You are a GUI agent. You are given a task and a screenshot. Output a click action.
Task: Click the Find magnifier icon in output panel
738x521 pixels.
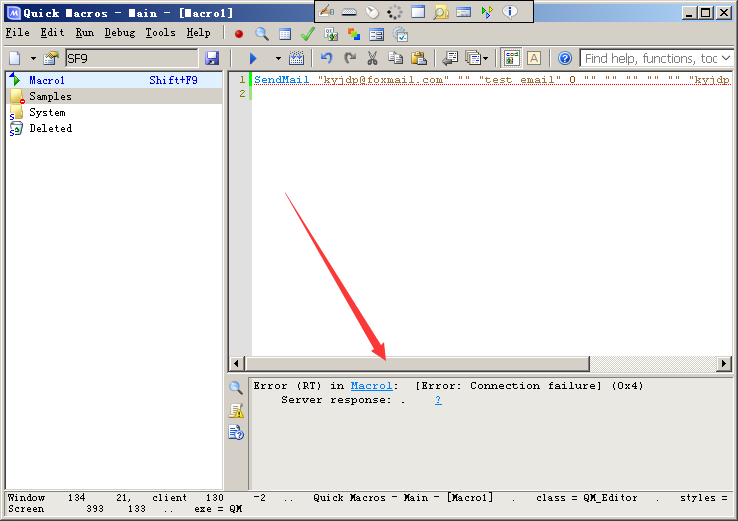[236, 388]
